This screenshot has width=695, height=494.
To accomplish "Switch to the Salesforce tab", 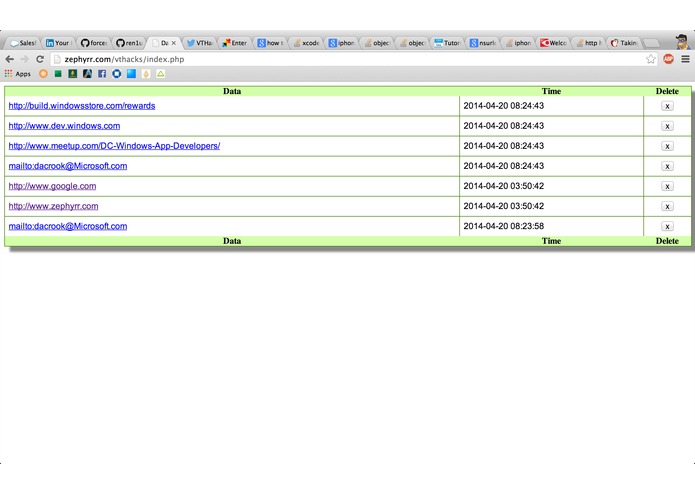I will click(x=23, y=43).
